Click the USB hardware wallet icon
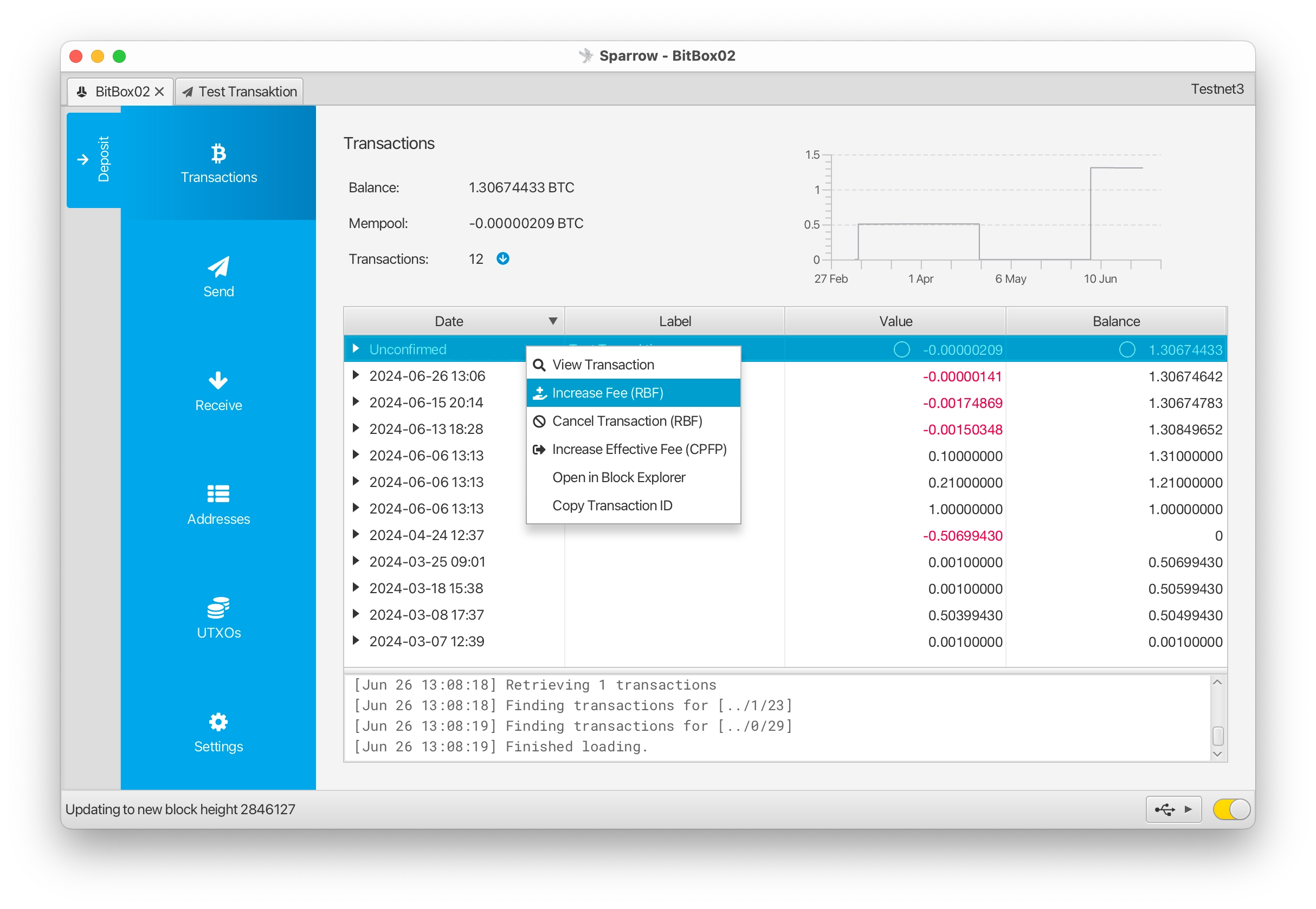 (x=1164, y=809)
